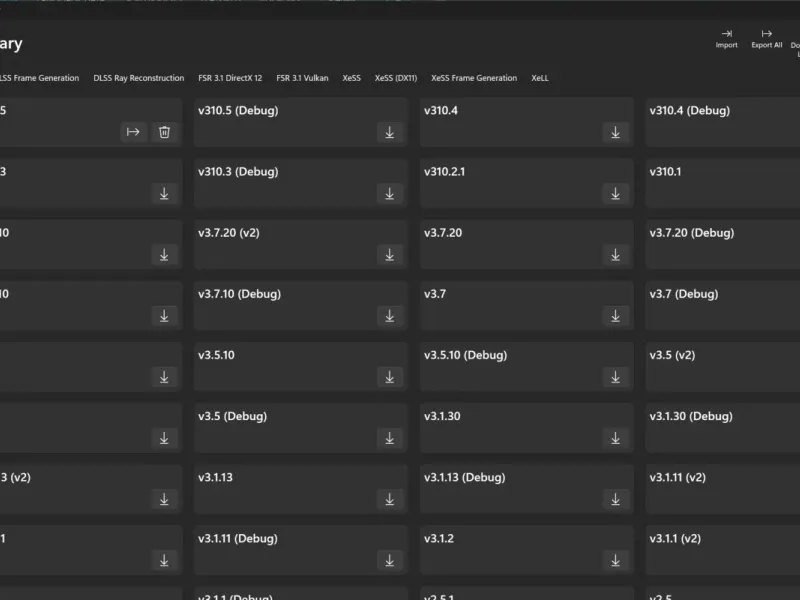Click the v310.5 (Debug) version label

238,111
